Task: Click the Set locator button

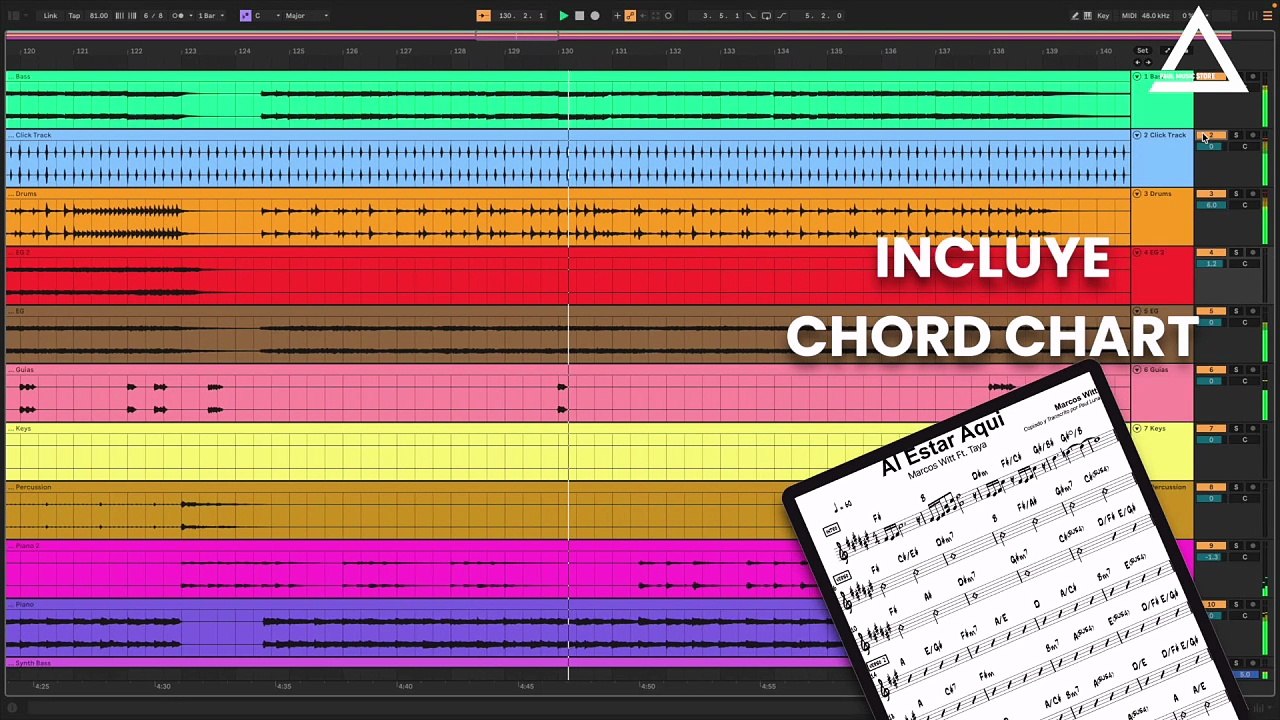Action: click(x=1142, y=51)
